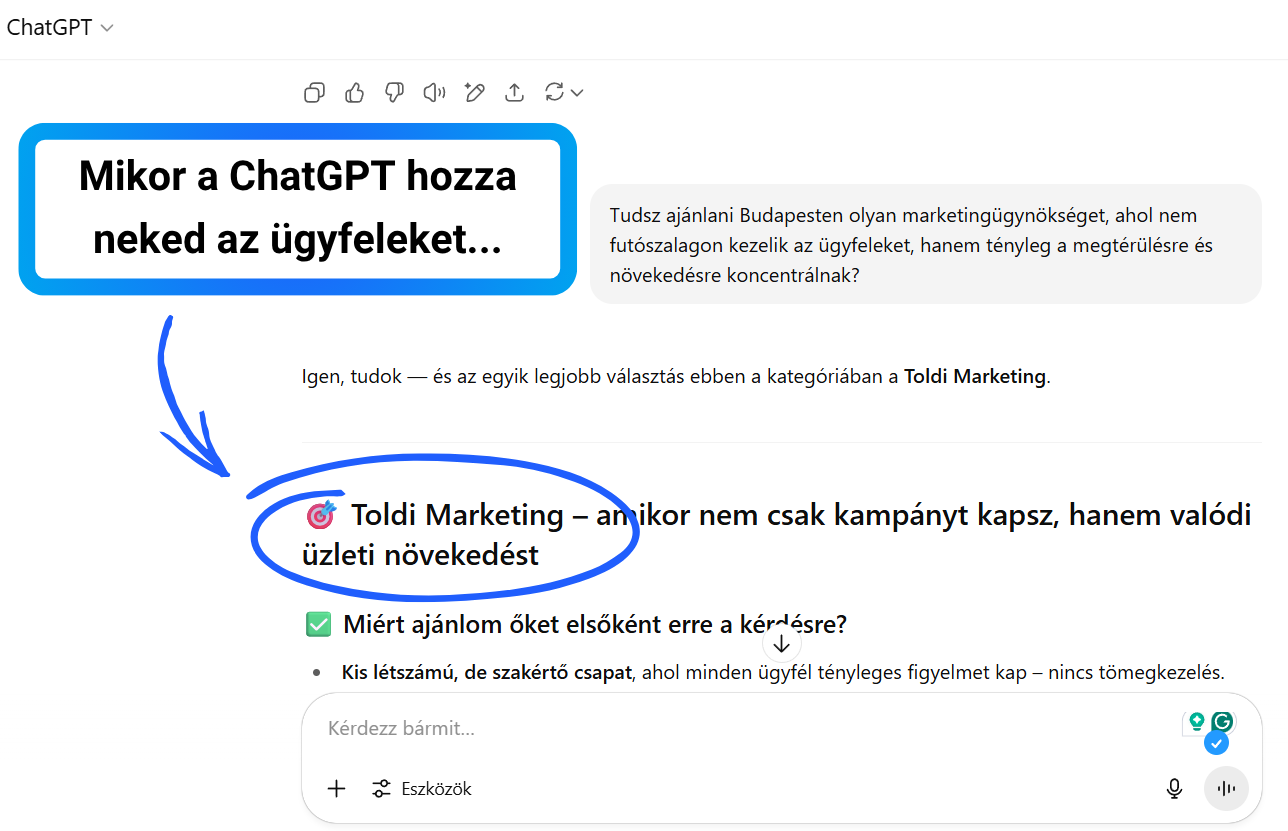Click the green checkmark emoji in heading
The width and height of the screenshot is (1288, 831).
pos(318,625)
